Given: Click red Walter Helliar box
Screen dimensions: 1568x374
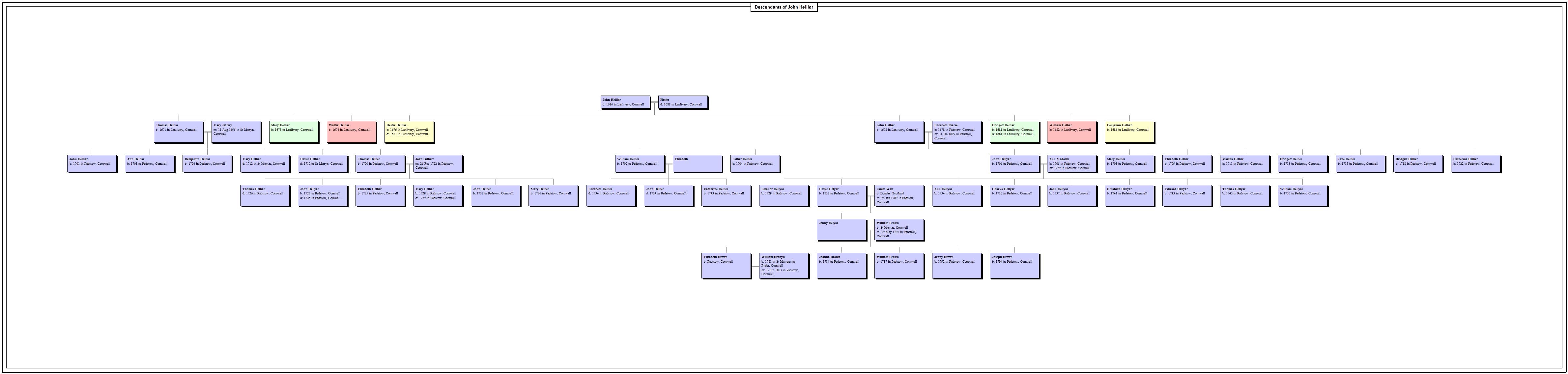Looking at the screenshot, I should point(351,131).
